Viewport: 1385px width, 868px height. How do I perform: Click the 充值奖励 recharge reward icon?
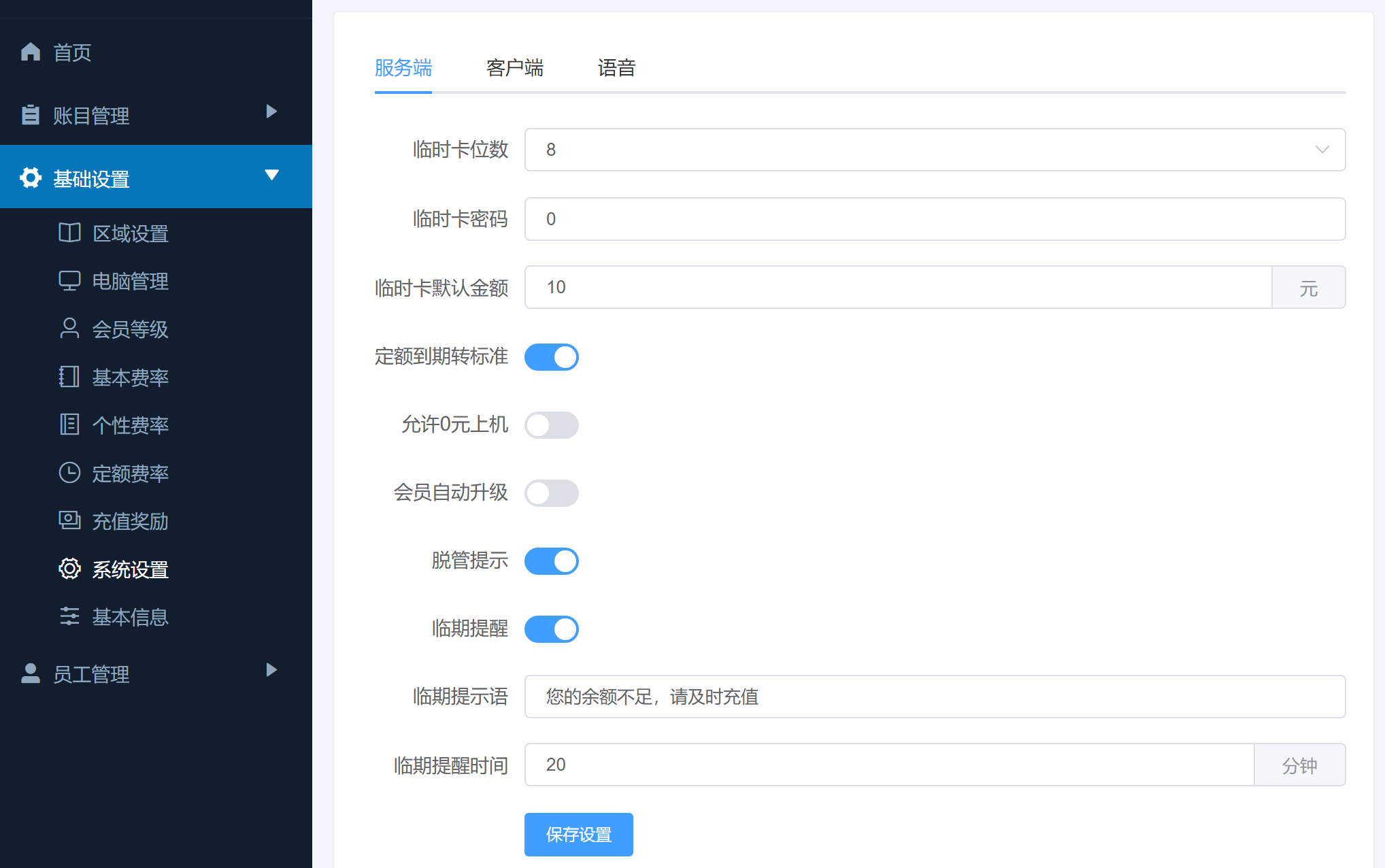click(x=69, y=520)
